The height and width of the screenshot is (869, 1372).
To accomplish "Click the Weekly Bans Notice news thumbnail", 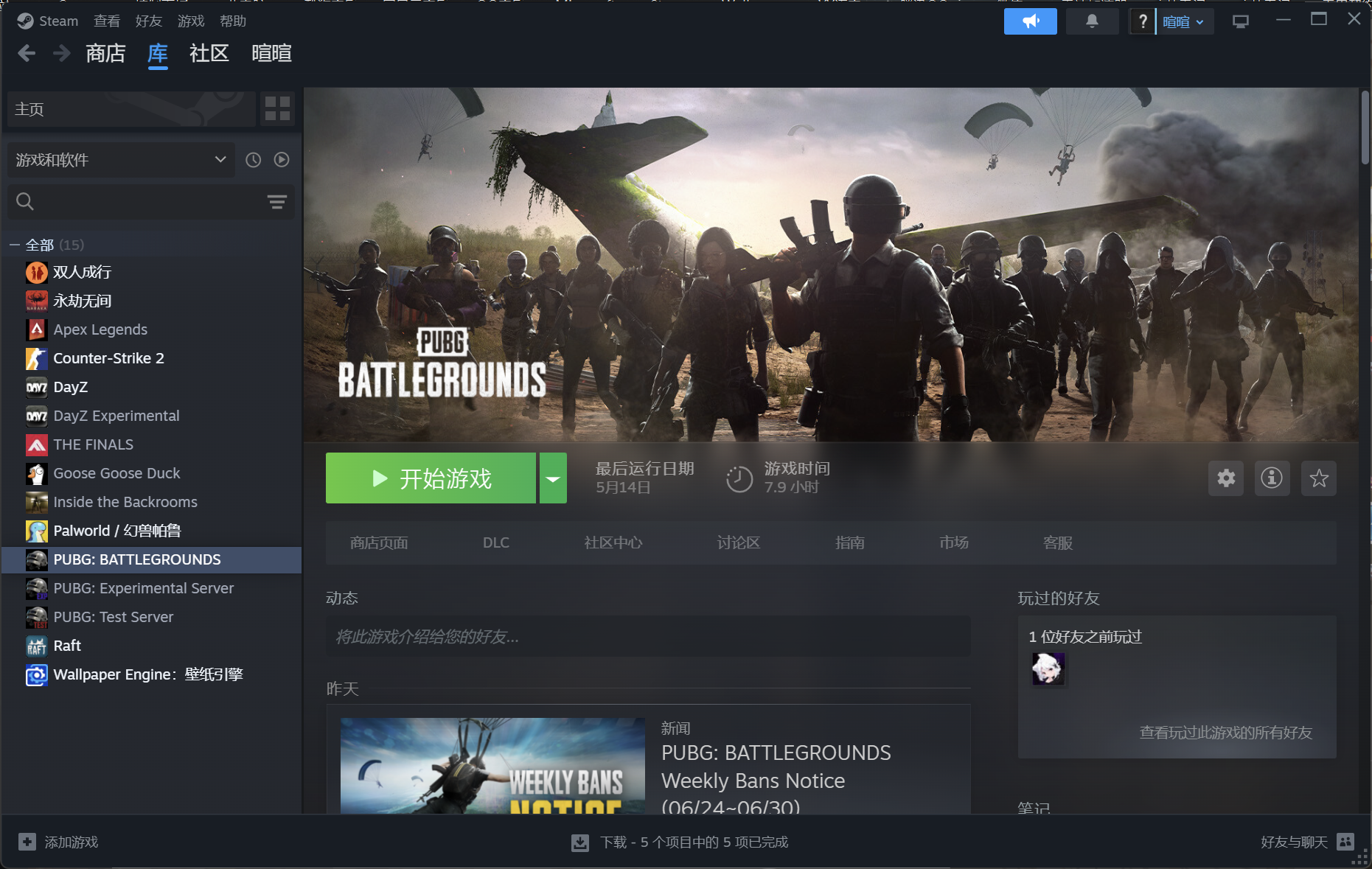I will pyautogui.click(x=492, y=765).
